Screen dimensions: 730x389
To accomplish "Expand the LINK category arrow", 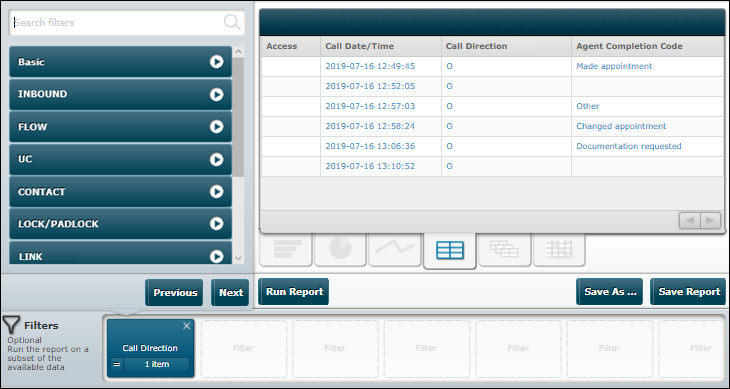I will [x=216, y=256].
